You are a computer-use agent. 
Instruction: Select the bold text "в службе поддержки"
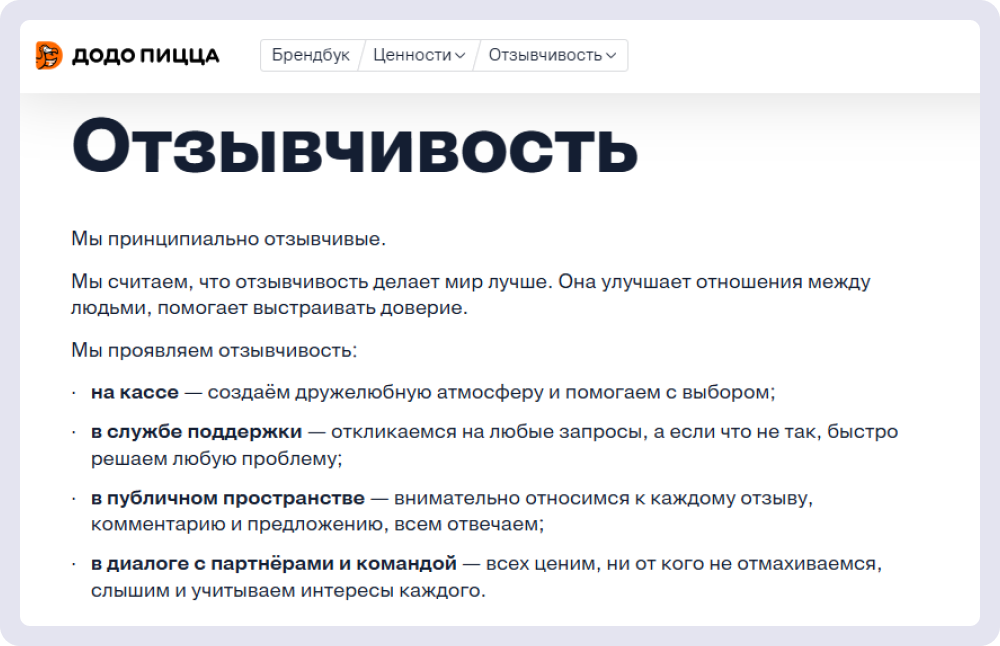pyautogui.click(x=196, y=432)
